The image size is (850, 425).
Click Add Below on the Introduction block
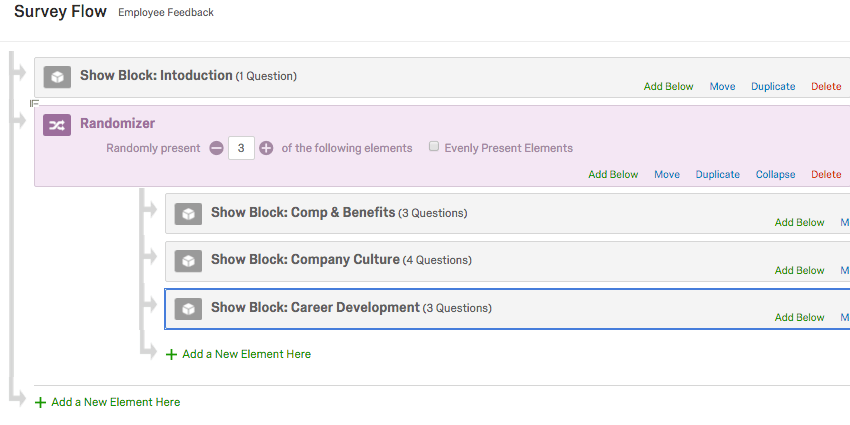coord(668,87)
